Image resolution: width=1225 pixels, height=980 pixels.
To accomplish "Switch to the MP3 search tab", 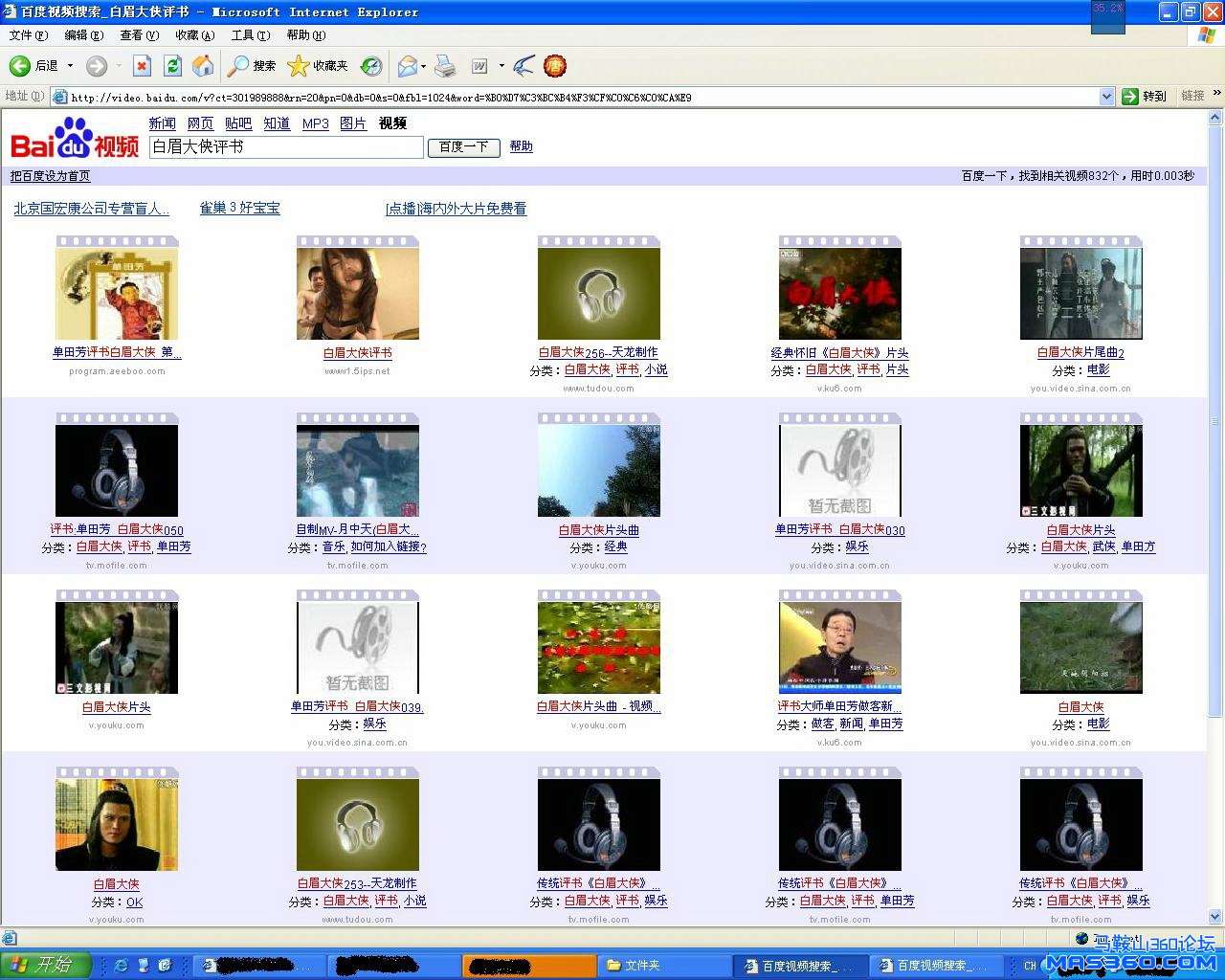I will click(316, 123).
